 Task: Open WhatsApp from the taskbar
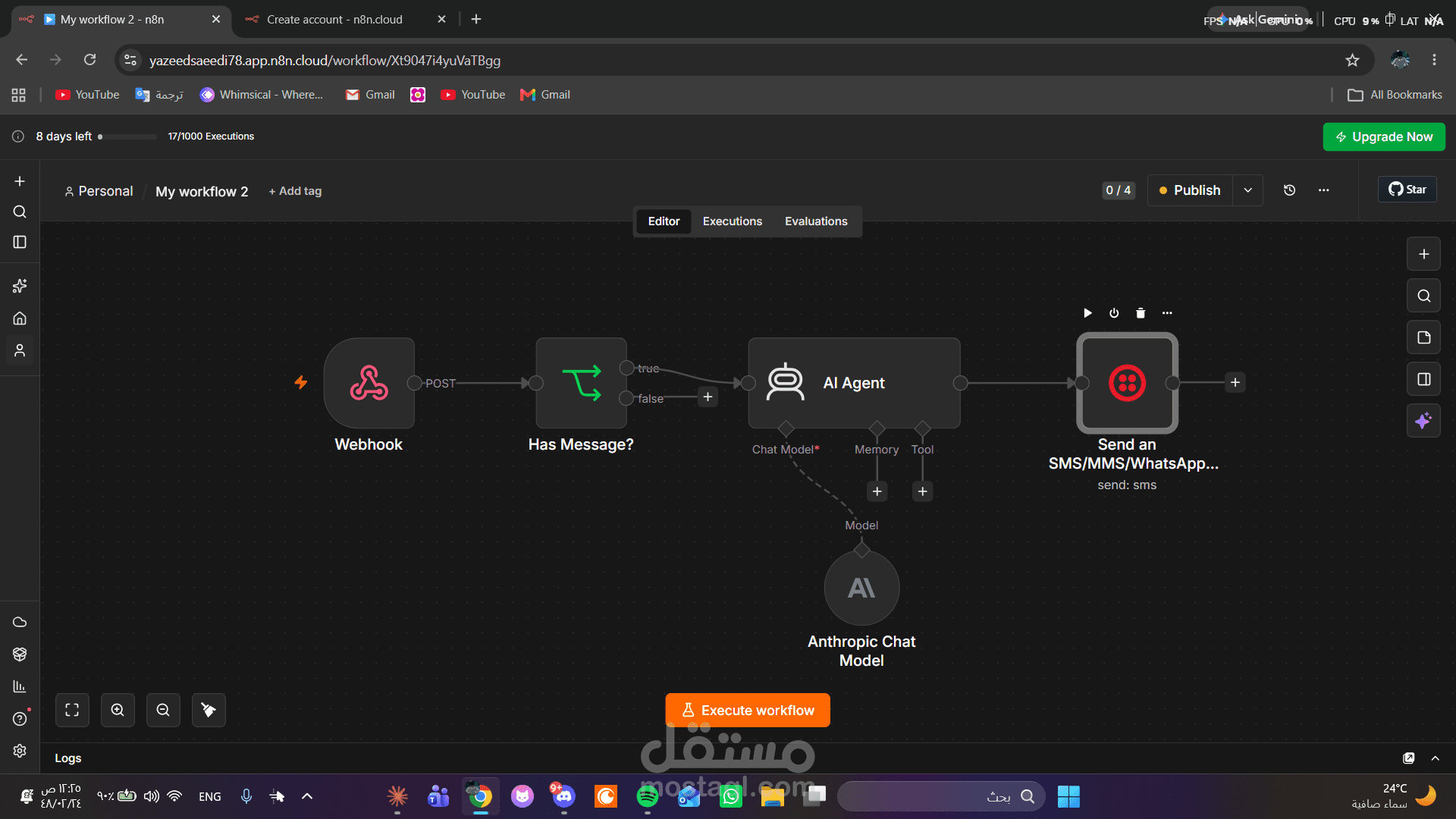click(731, 796)
